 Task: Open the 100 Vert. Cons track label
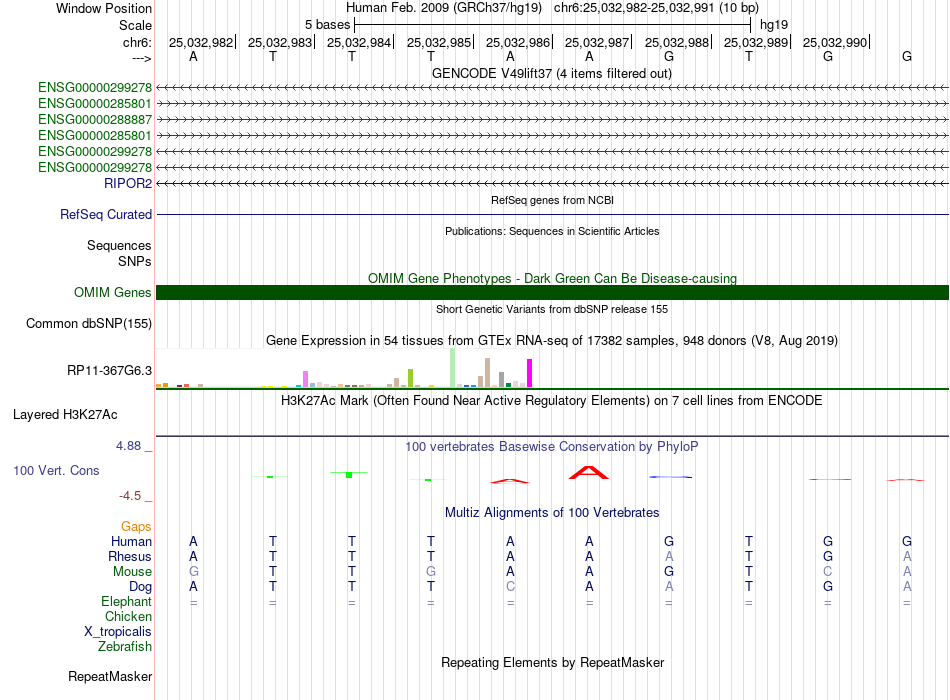click(x=56, y=470)
